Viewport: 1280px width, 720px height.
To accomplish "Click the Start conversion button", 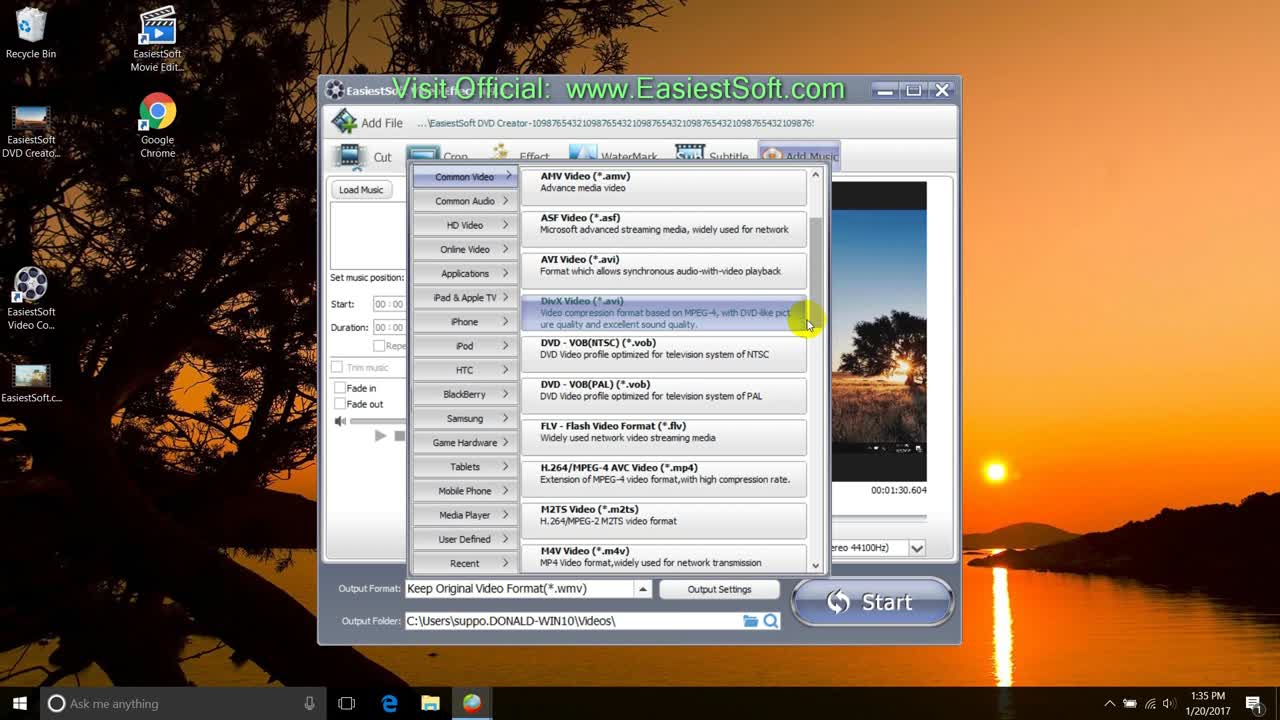I will [x=872, y=602].
